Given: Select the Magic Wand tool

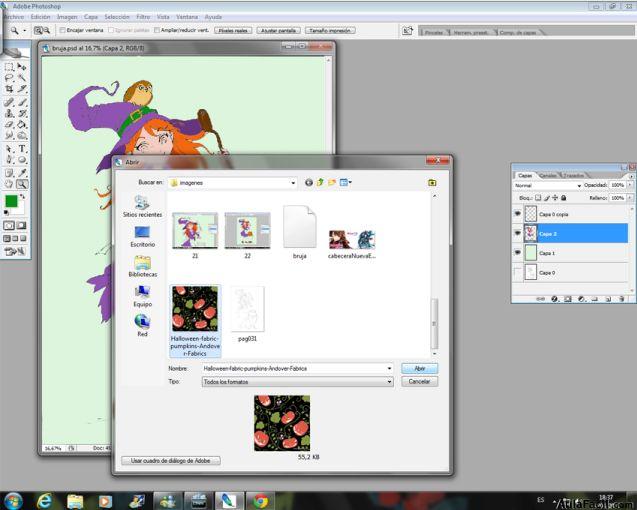Looking at the screenshot, I should click(x=22, y=78).
